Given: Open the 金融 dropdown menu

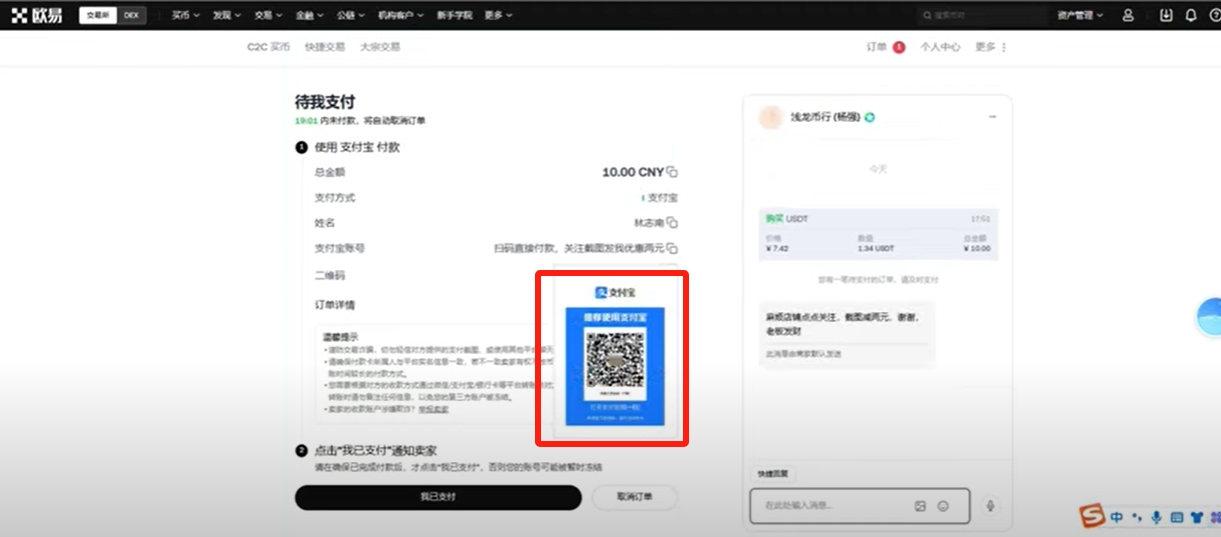Looking at the screenshot, I should click(x=310, y=16).
